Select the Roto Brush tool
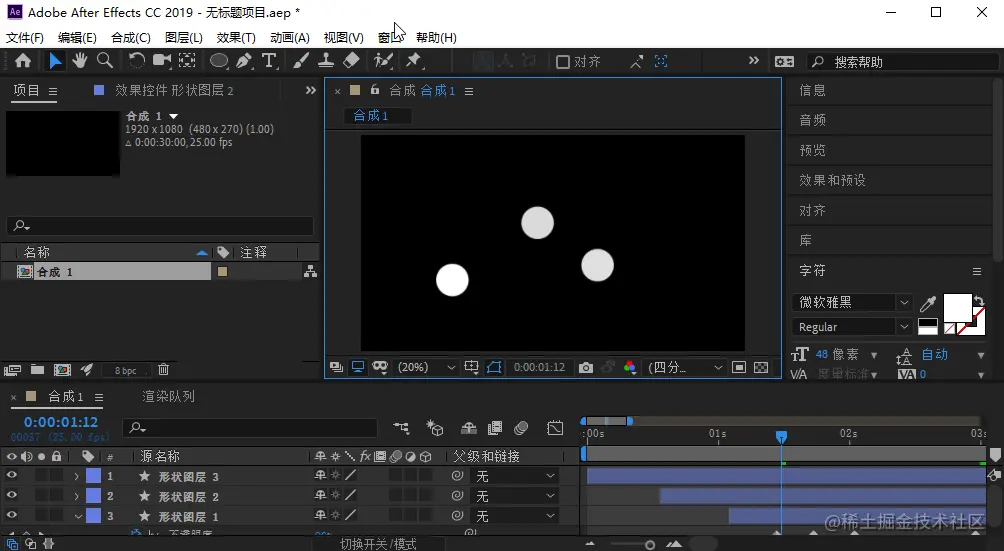The height and width of the screenshot is (551, 1004). click(383, 61)
